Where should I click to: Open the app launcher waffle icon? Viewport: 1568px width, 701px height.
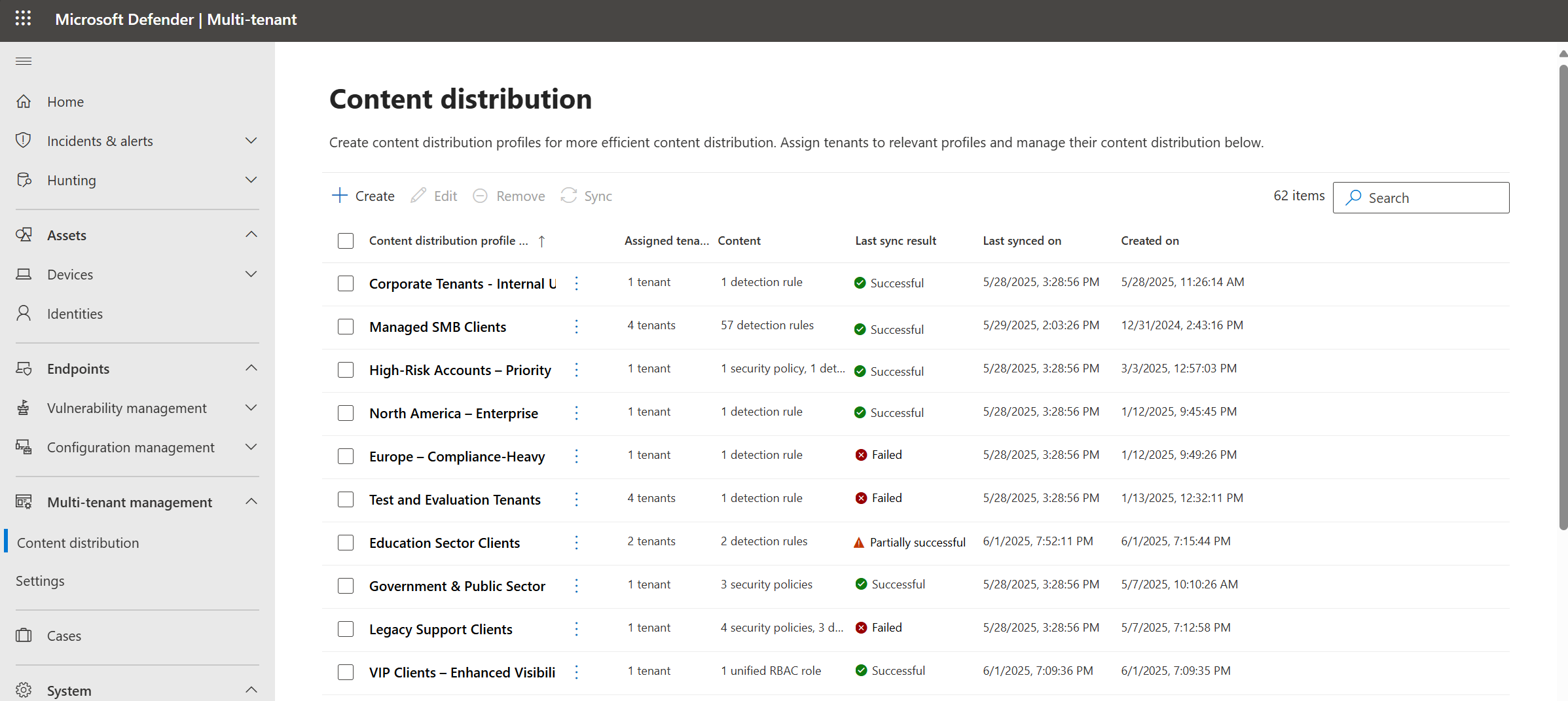tap(23, 18)
